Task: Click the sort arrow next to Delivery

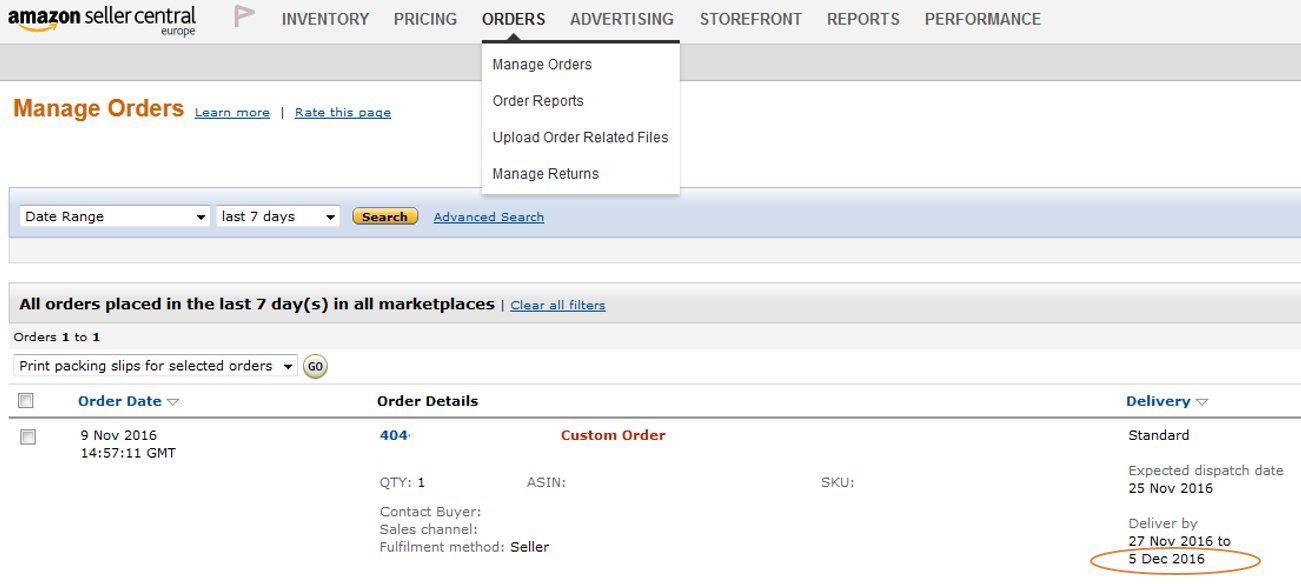Action: coord(1202,402)
